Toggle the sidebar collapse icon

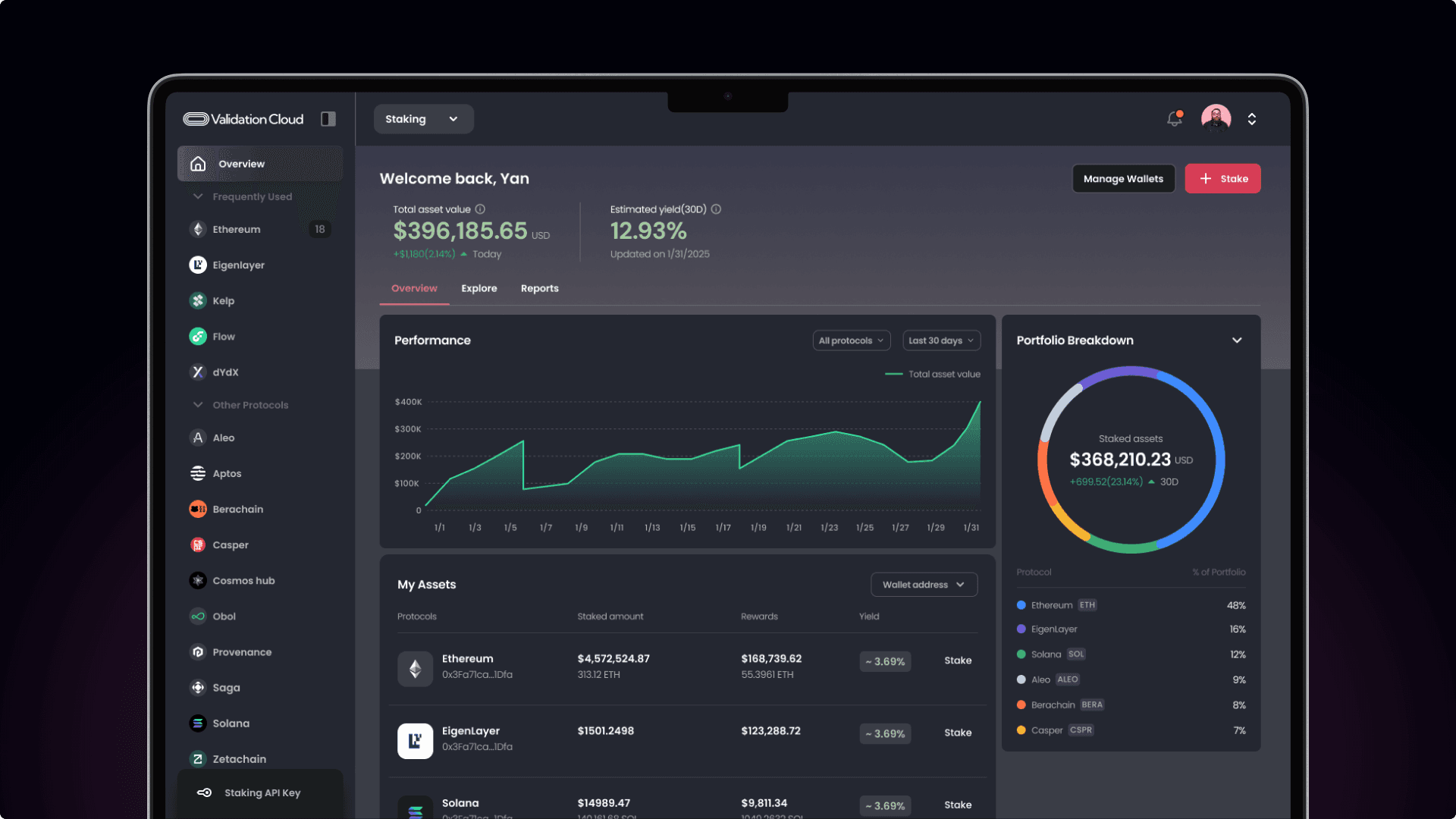pyautogui.click(x=328, y=119)
